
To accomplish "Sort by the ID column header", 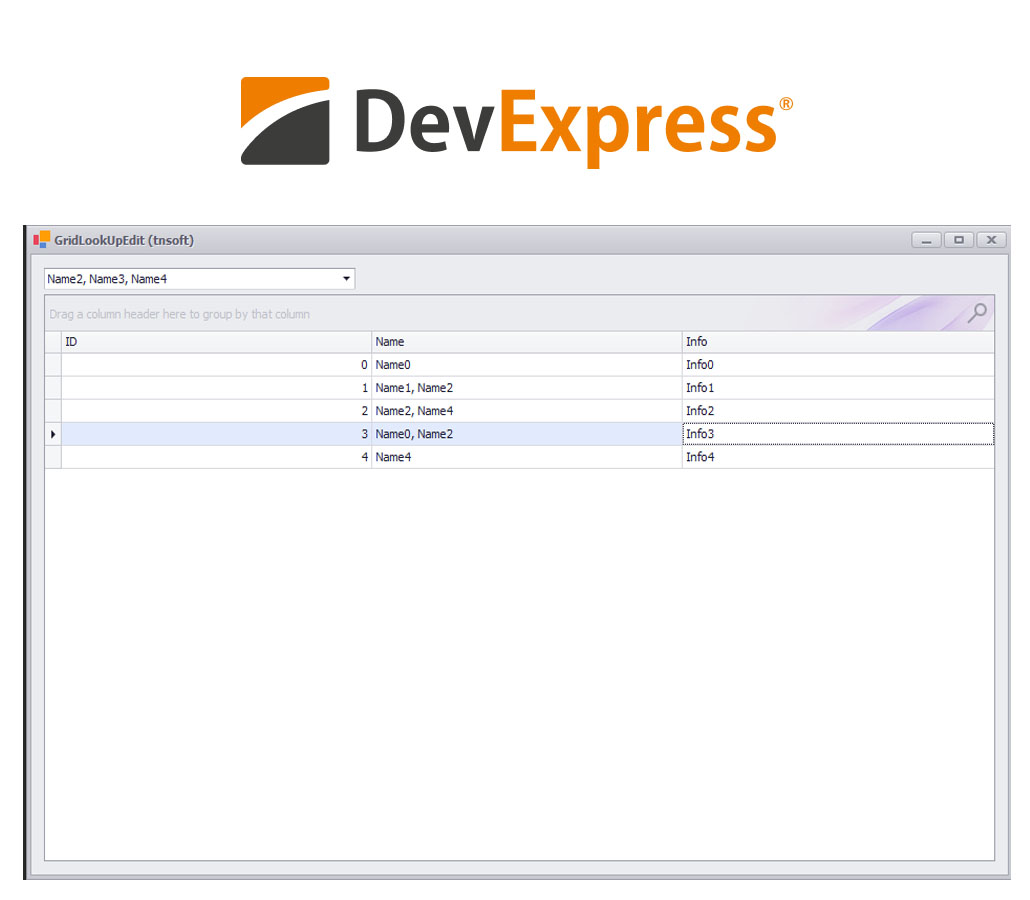I will coord(216,342).
